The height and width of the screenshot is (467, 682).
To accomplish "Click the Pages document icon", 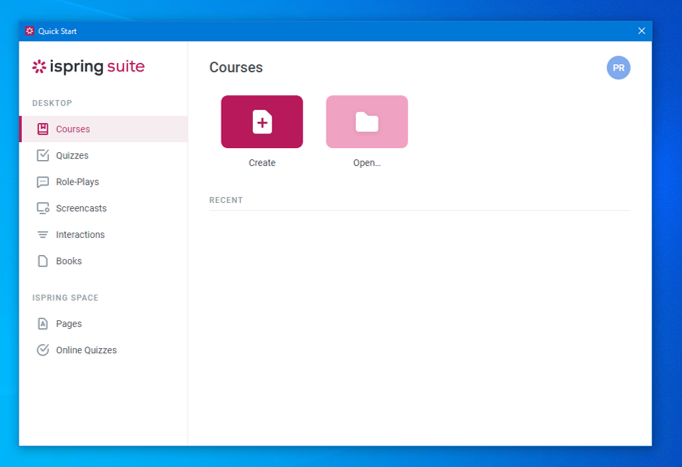I will click(43, 324).
